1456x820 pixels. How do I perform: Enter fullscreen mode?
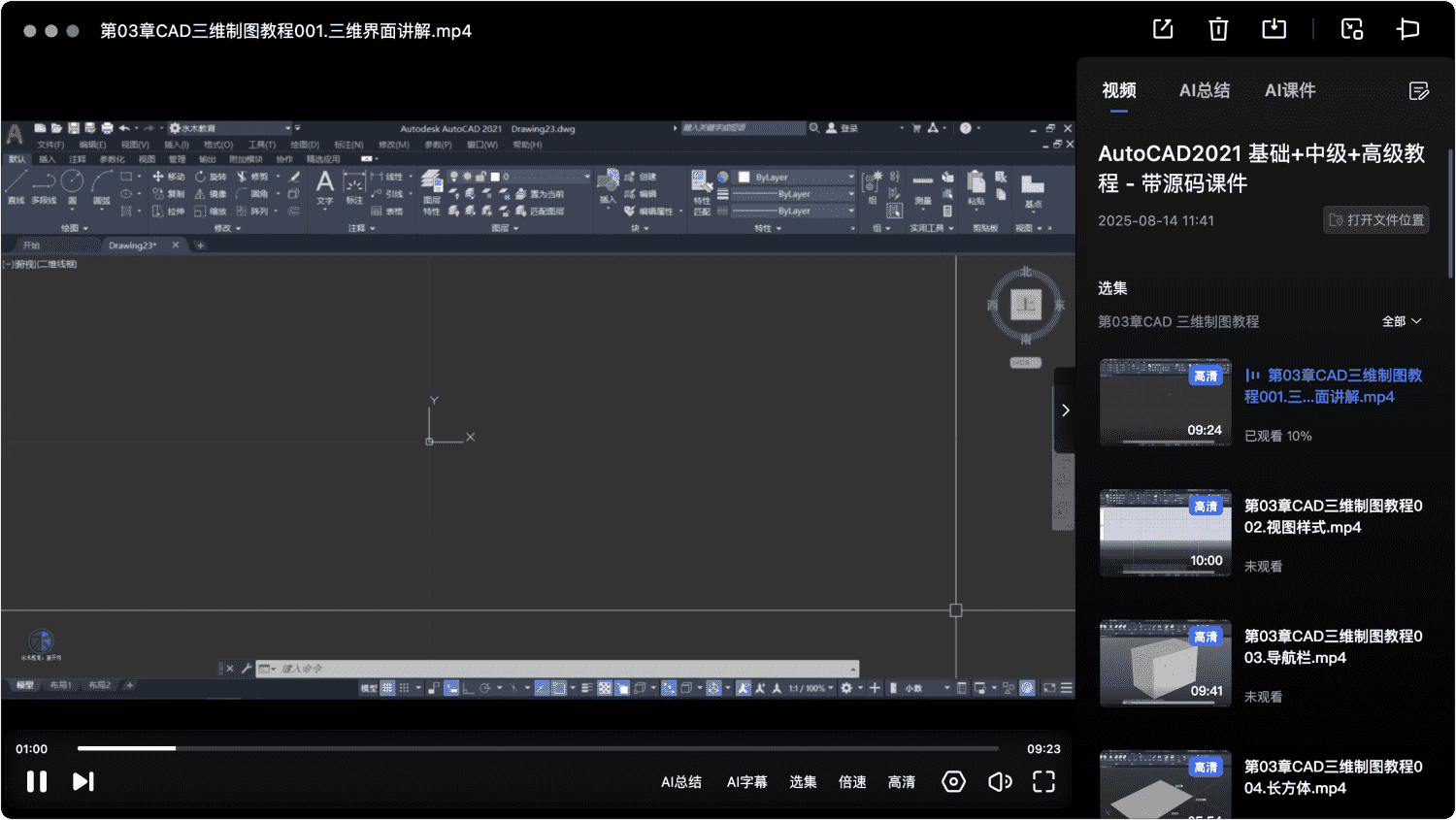pos(1043,781)
